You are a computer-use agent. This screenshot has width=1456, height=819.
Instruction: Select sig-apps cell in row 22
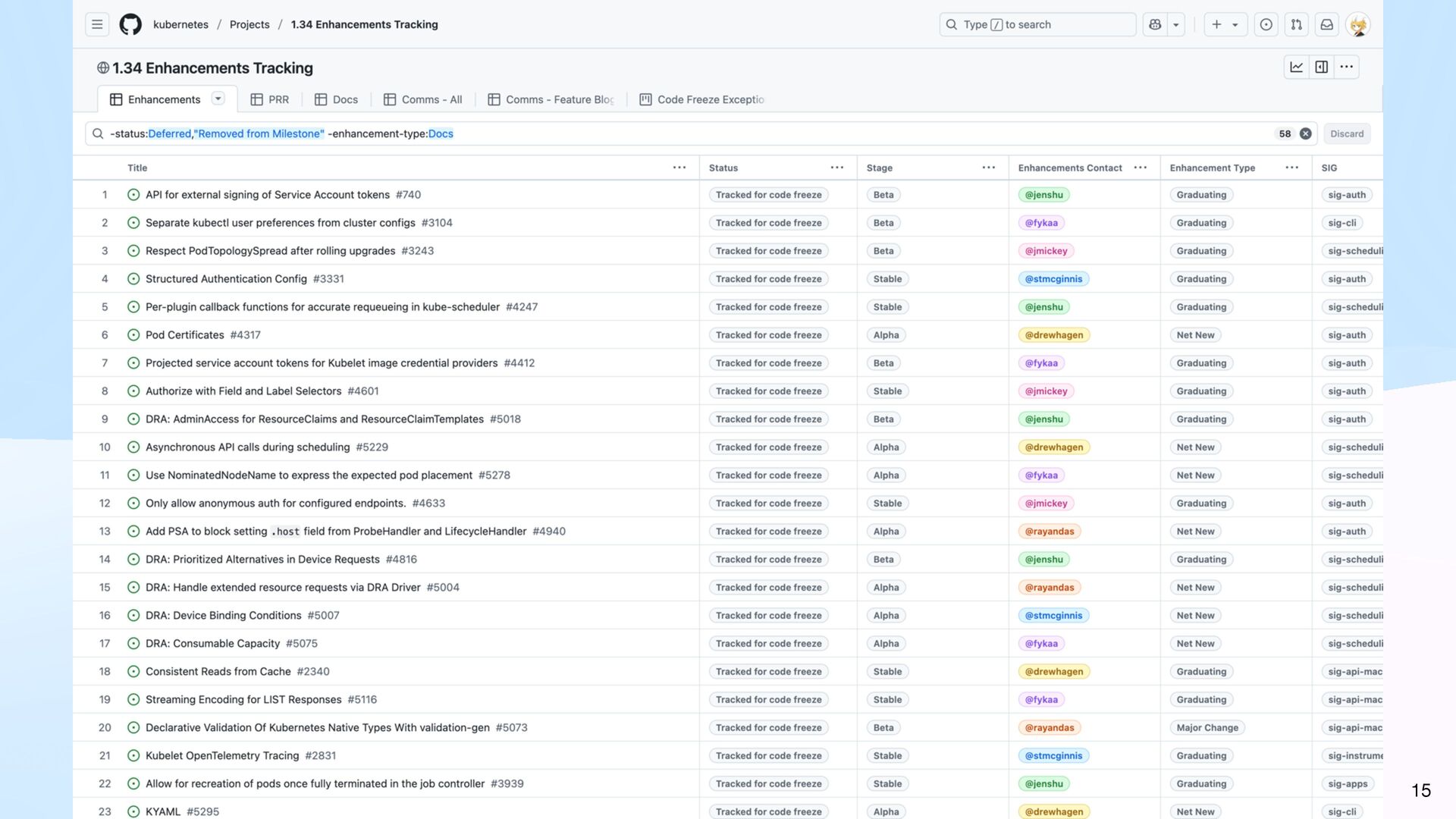1348,783
